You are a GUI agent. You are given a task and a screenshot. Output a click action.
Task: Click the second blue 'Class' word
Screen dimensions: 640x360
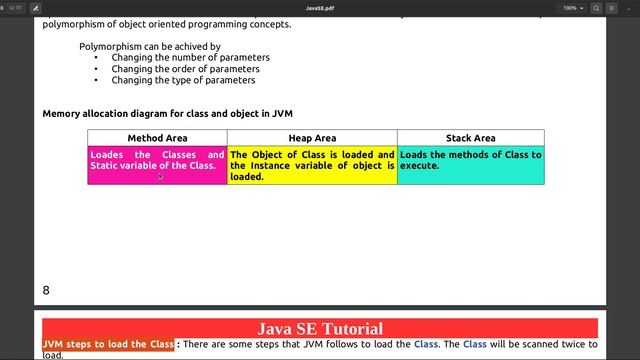[x=475, y=344]
